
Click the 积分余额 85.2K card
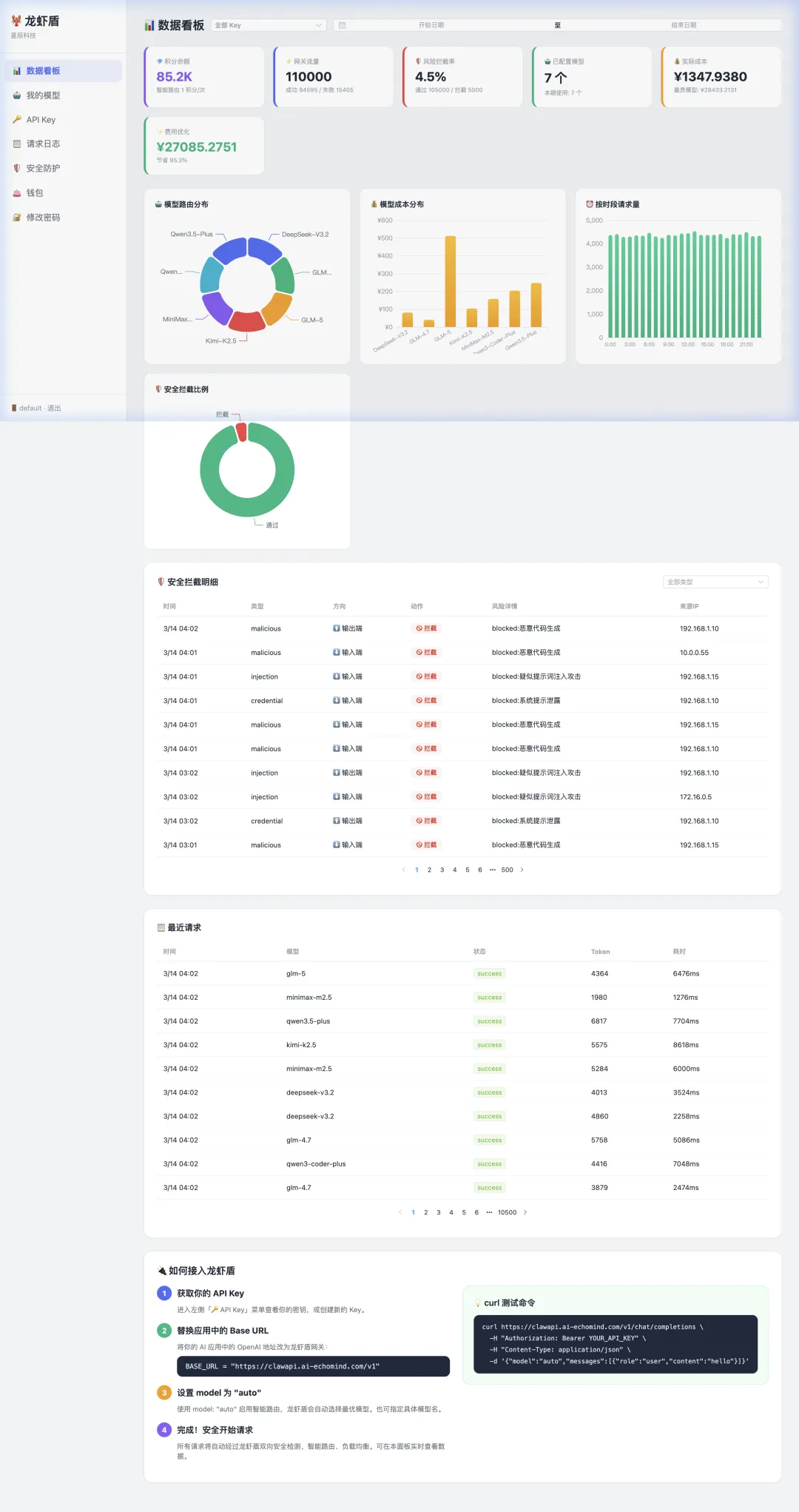click(x=204, y=77)
